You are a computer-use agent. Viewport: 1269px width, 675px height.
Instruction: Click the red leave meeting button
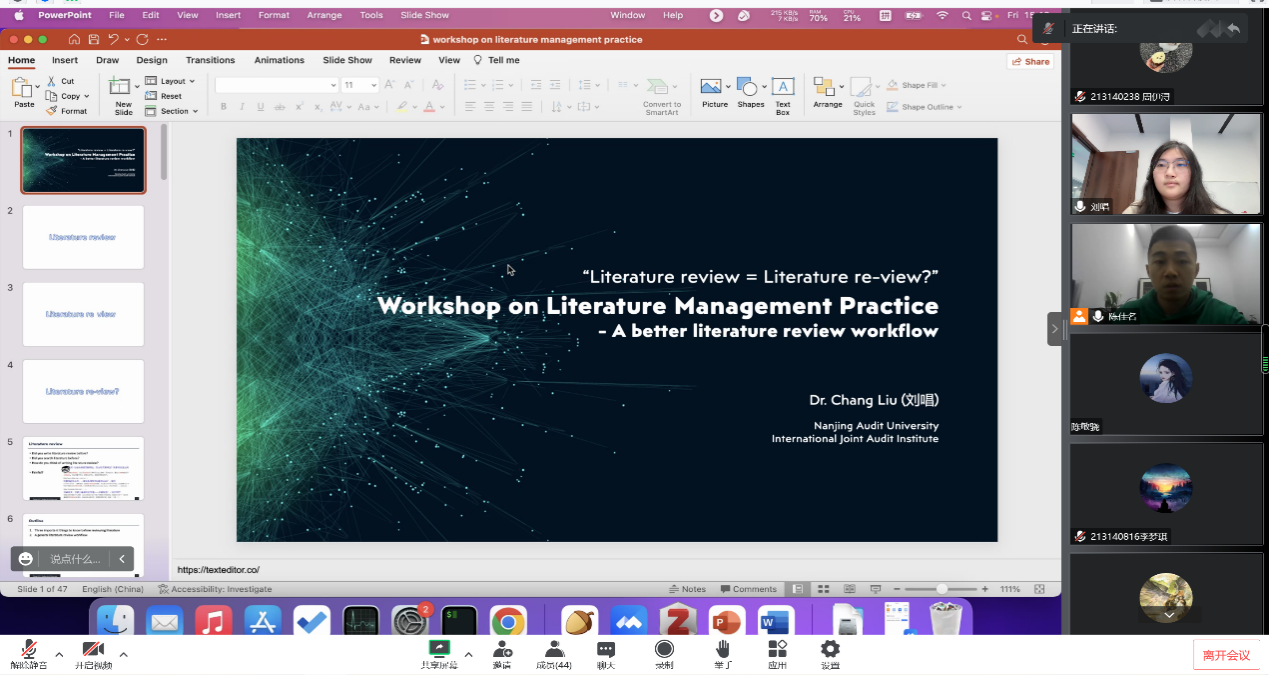1226,655
